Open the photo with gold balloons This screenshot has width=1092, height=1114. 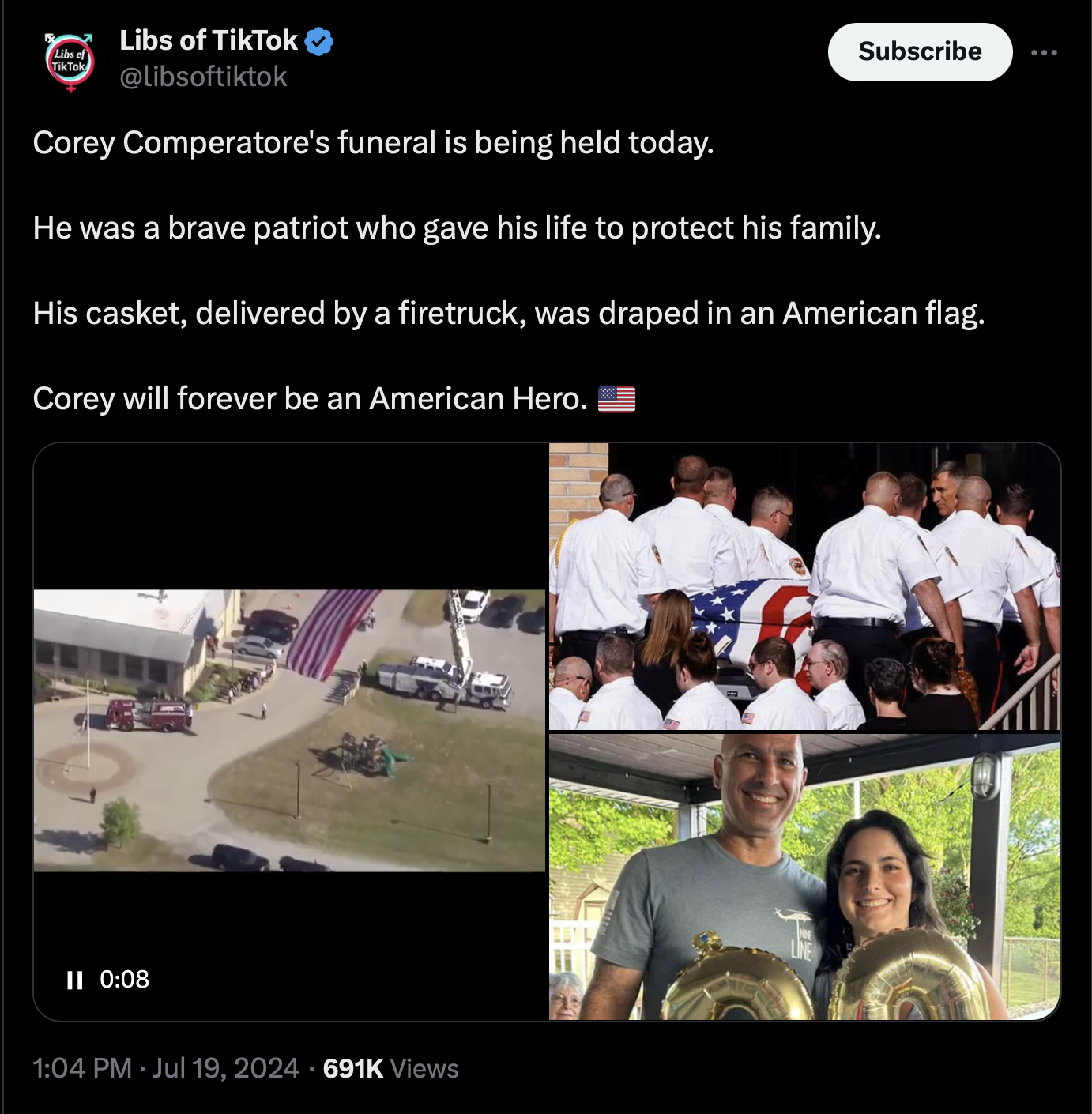click(x=804, y=877)
